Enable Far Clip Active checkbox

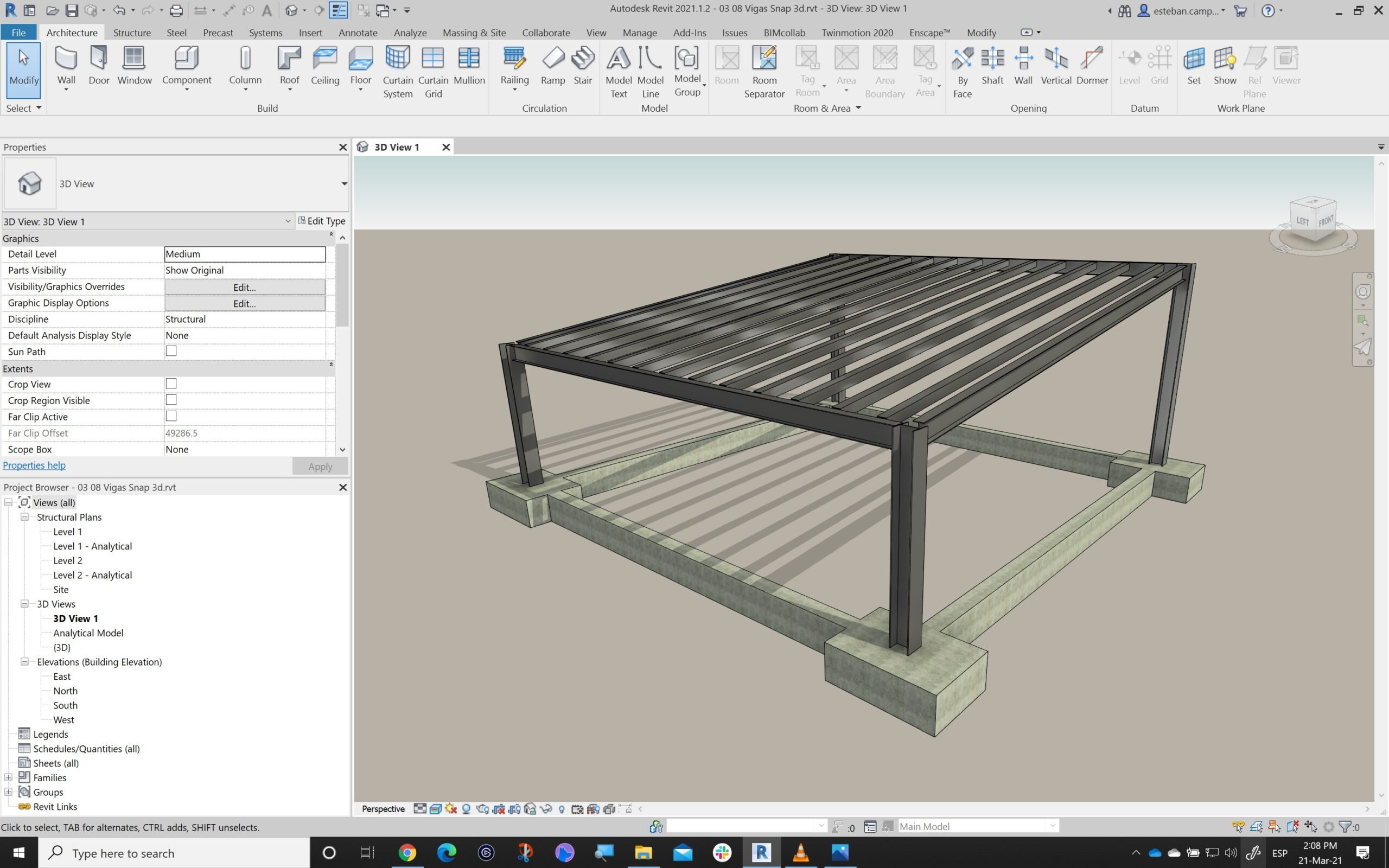tap(171, 417)
